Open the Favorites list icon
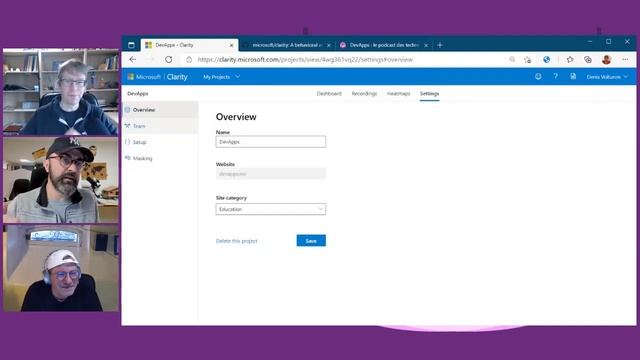This screenshot has height=360, width=640. (570, 60)
